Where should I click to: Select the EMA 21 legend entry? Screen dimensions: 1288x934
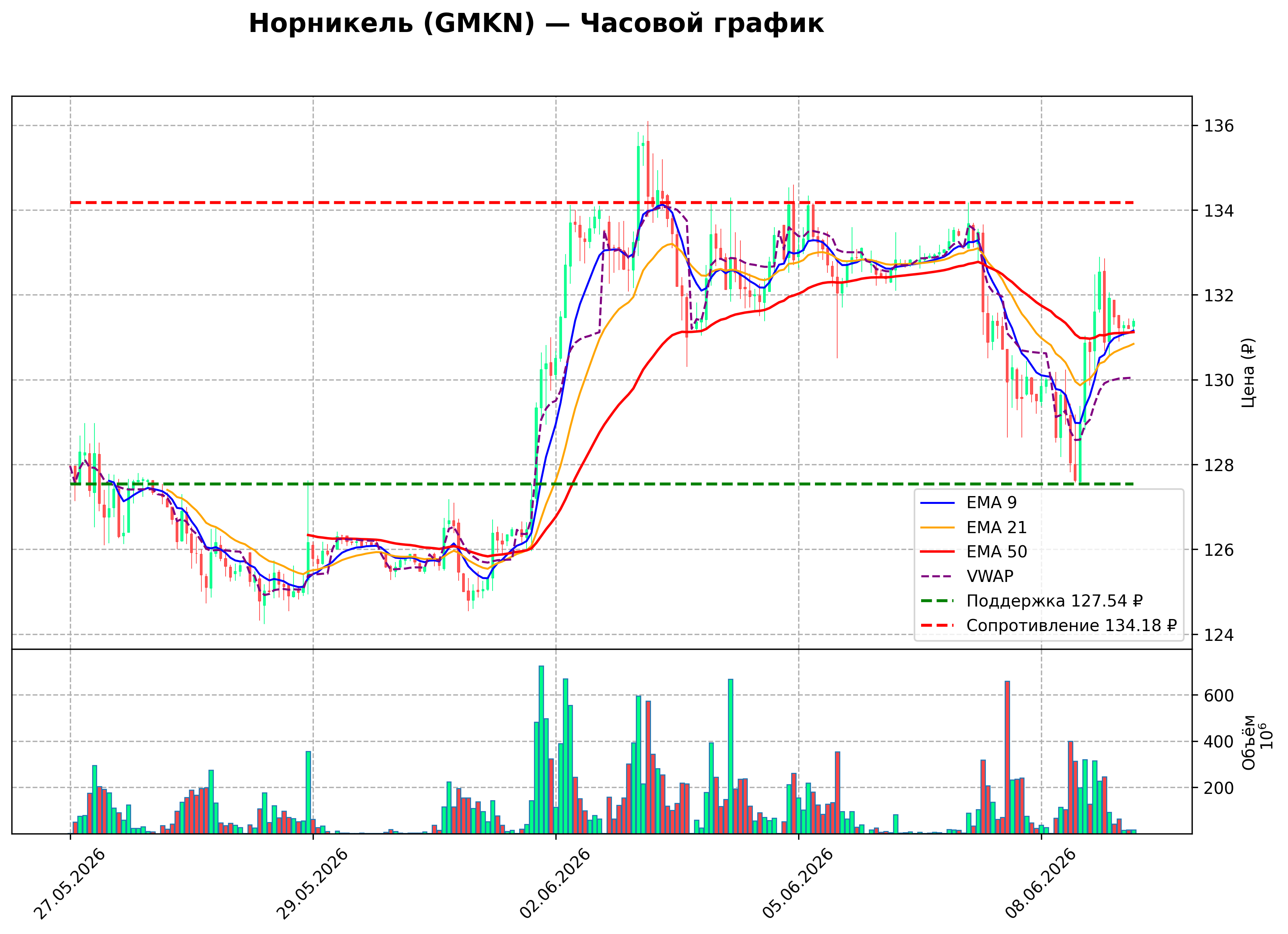tap(974, 527)
